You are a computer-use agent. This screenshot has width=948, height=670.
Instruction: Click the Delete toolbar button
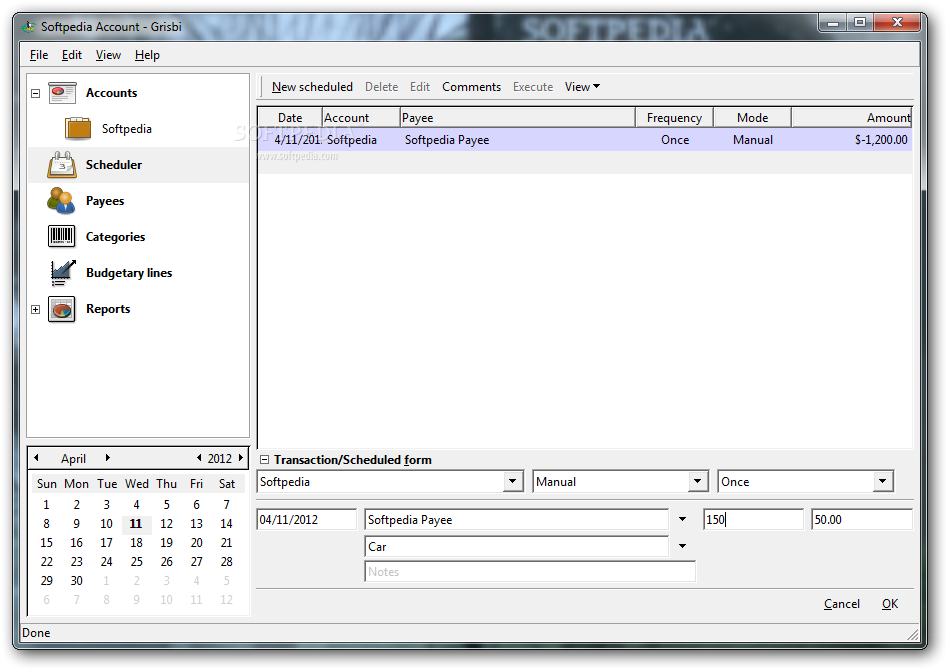pos(381,86)
